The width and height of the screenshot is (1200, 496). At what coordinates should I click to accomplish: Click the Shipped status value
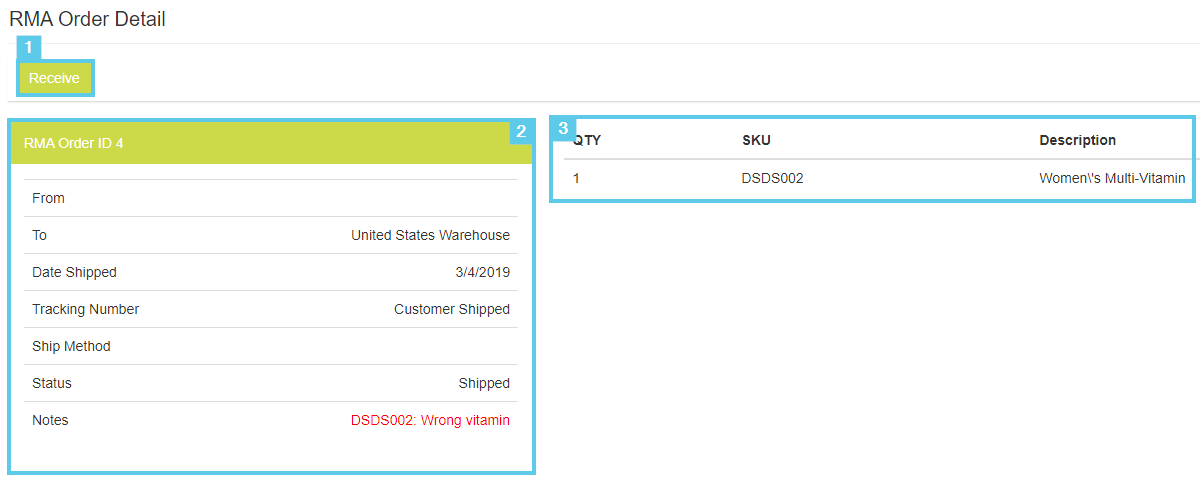pos(484,383)
